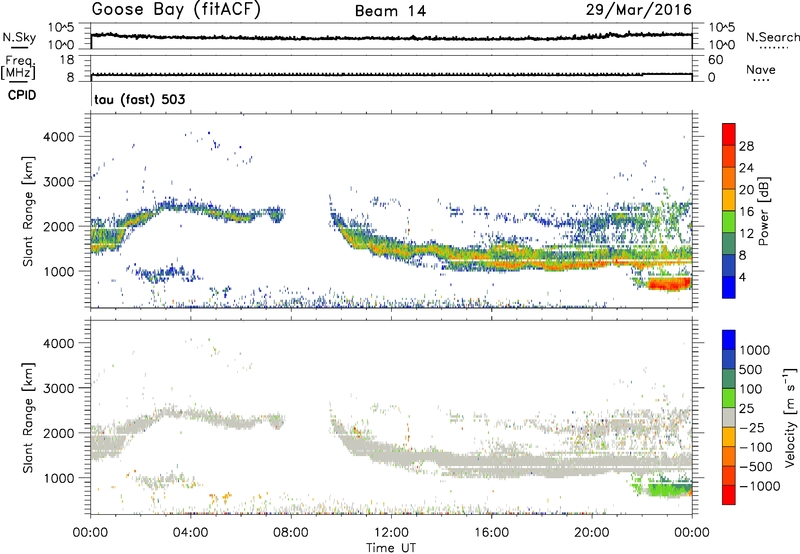800x554 pixels.
Task: Click the CPID row label
Action: point(22,95)
